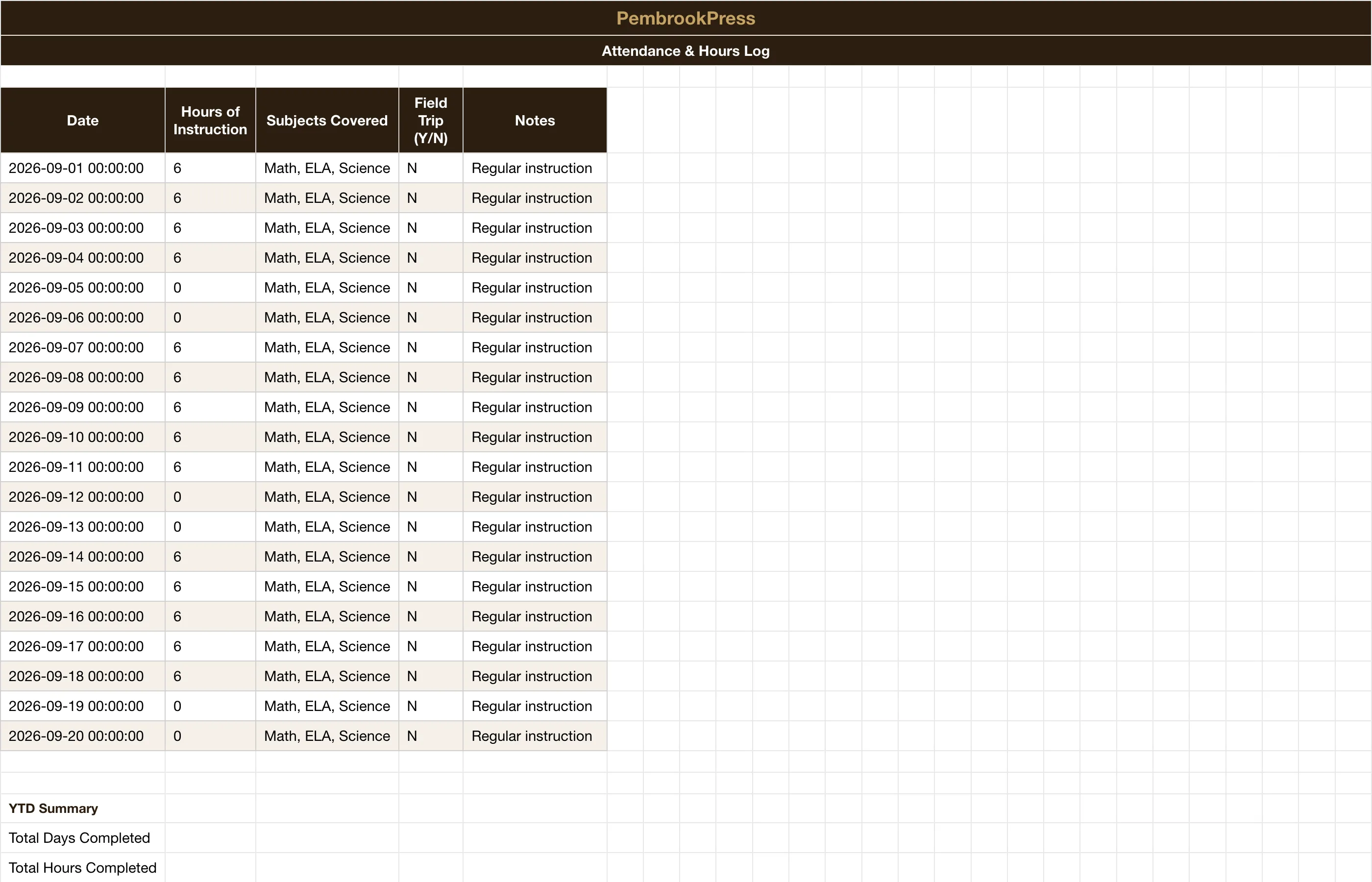Select notes cell for 2026-09-16

coord(535,616)
